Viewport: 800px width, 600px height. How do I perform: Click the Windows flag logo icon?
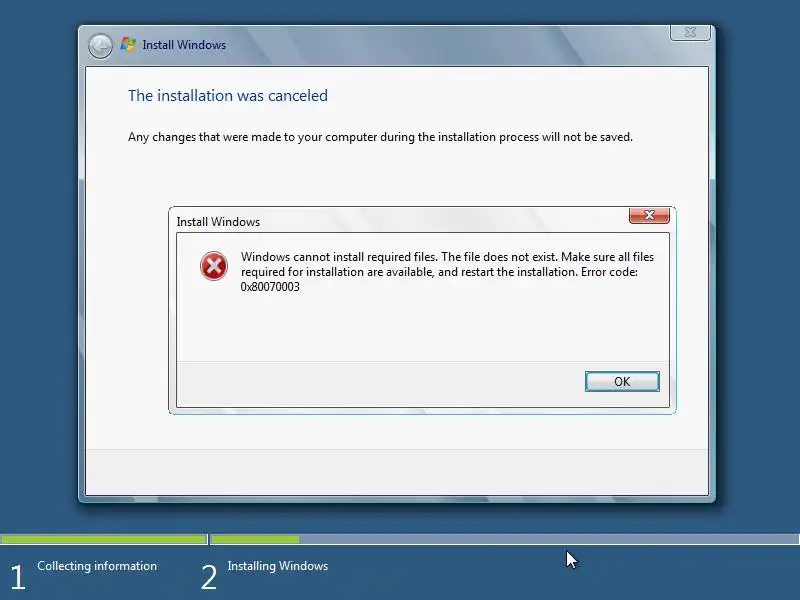128,44
